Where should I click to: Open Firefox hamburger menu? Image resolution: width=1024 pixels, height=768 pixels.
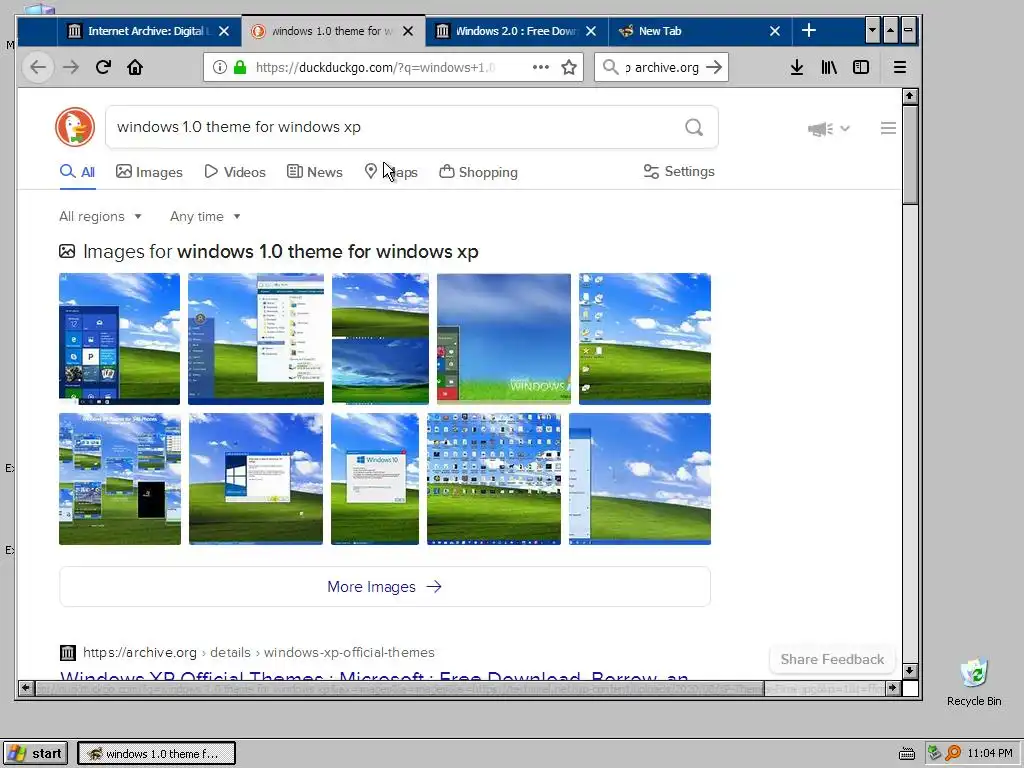(900, 67)
